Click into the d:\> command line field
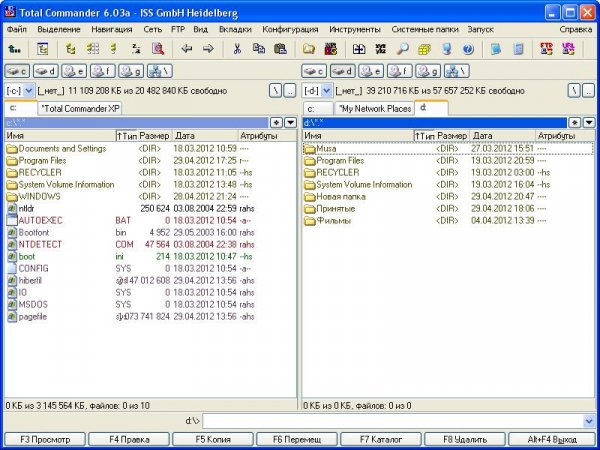This screenshot has width=600, height=450. pyautogui.click(x=393, y=421)
